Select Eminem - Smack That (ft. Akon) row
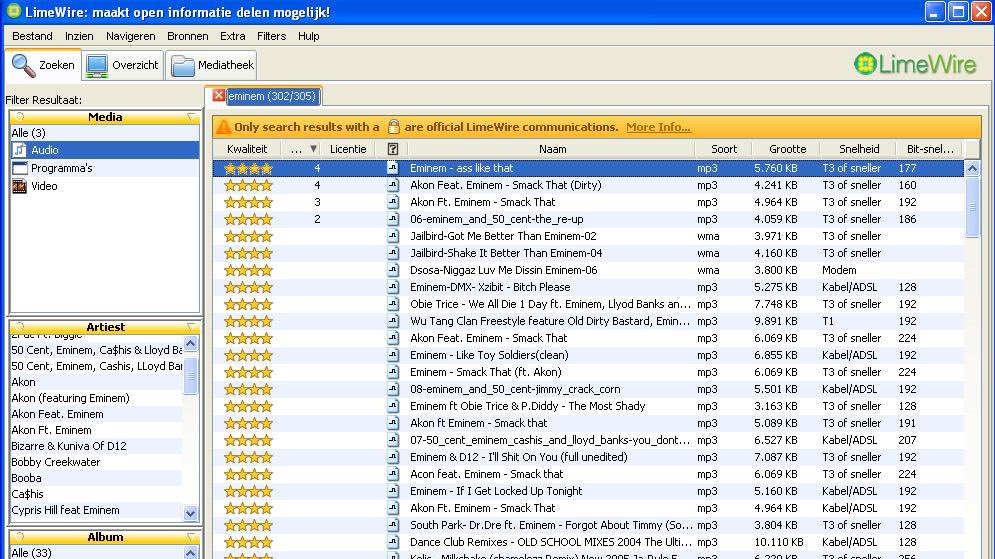Viewport: 995px width, 559px height. [x=588, y=372]
